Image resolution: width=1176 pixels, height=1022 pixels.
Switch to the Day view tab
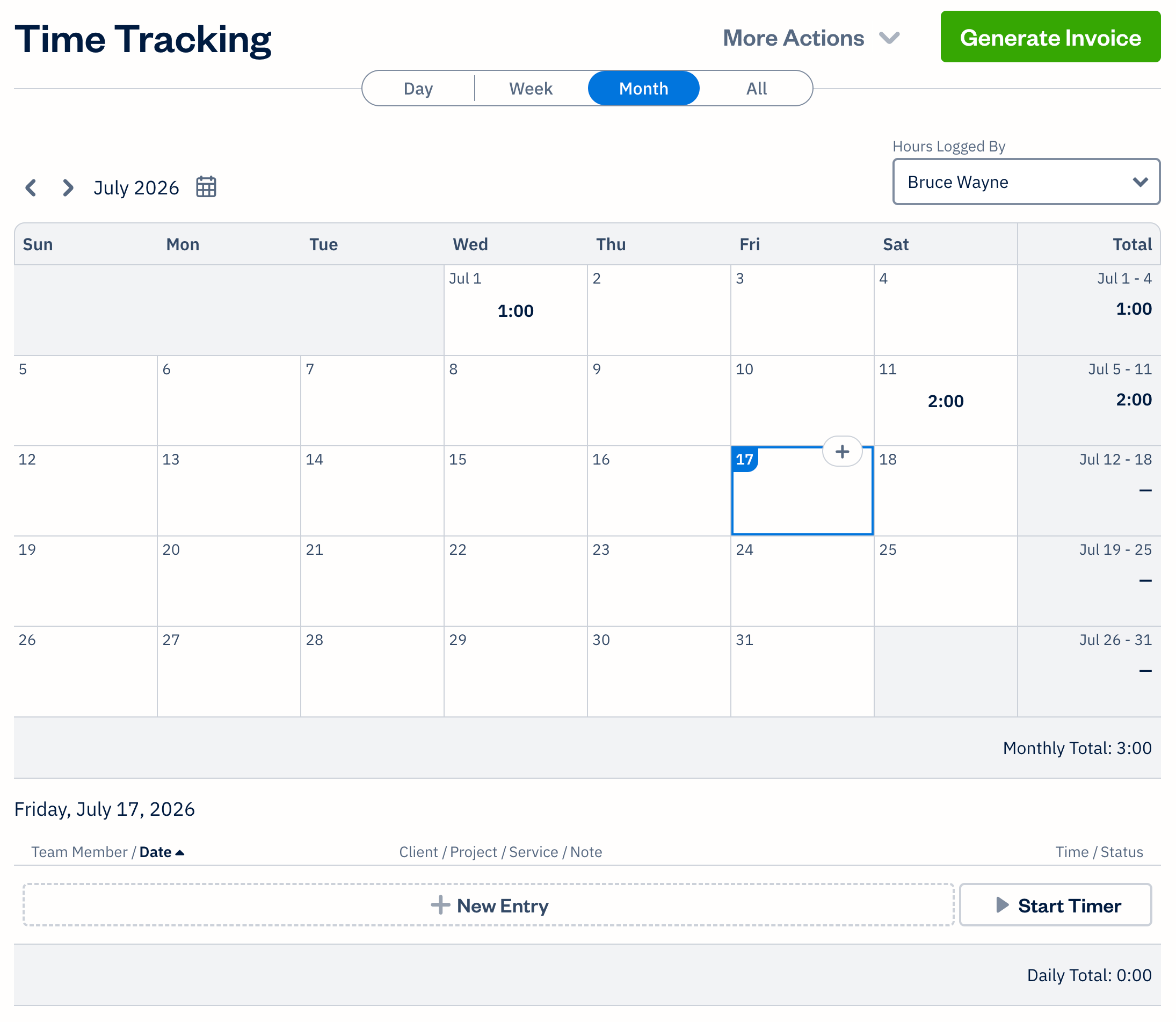(x=418, y=89)
